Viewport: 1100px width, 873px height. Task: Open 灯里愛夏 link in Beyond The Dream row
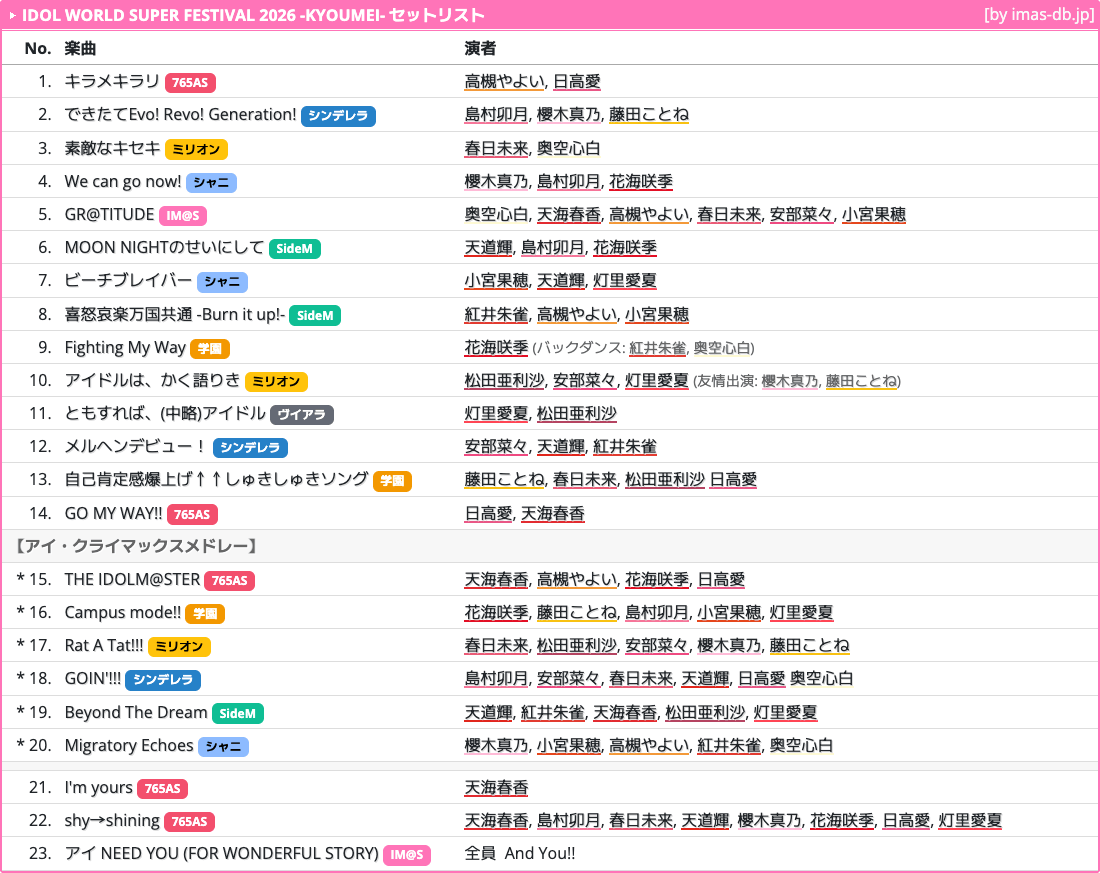click(x=785, y=712)
